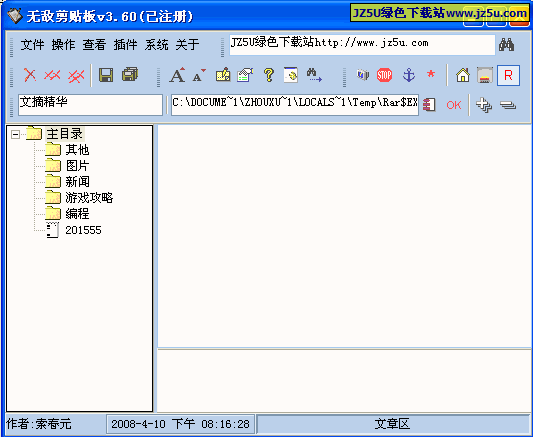The width and height of the screenshot is (533, 437).
Task: Open the 系统 menu
Action: [x=156, y=45]
